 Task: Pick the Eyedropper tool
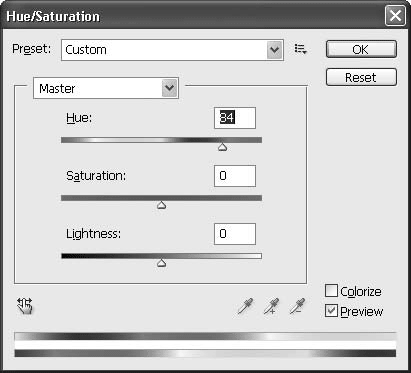point(245,306)
